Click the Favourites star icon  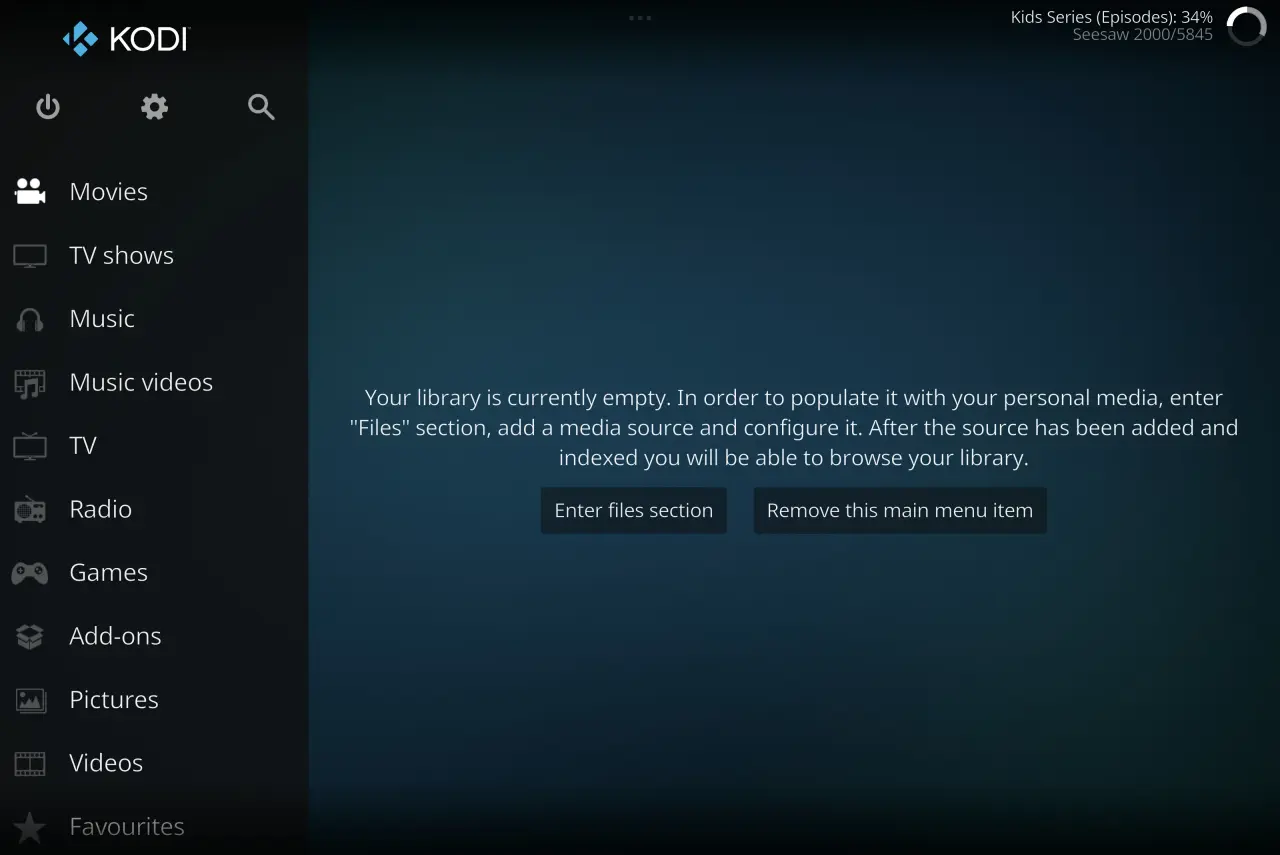(30, 827)
